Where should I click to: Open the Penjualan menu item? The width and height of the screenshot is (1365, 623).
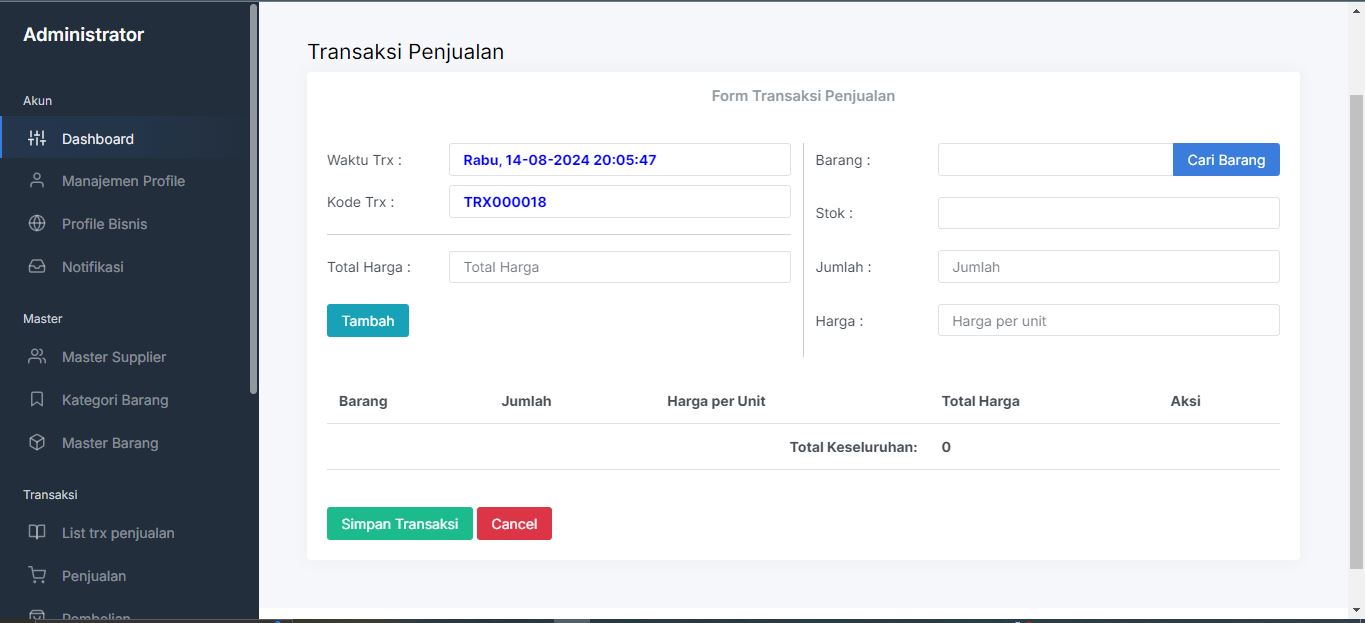click(x=94, y=576)
